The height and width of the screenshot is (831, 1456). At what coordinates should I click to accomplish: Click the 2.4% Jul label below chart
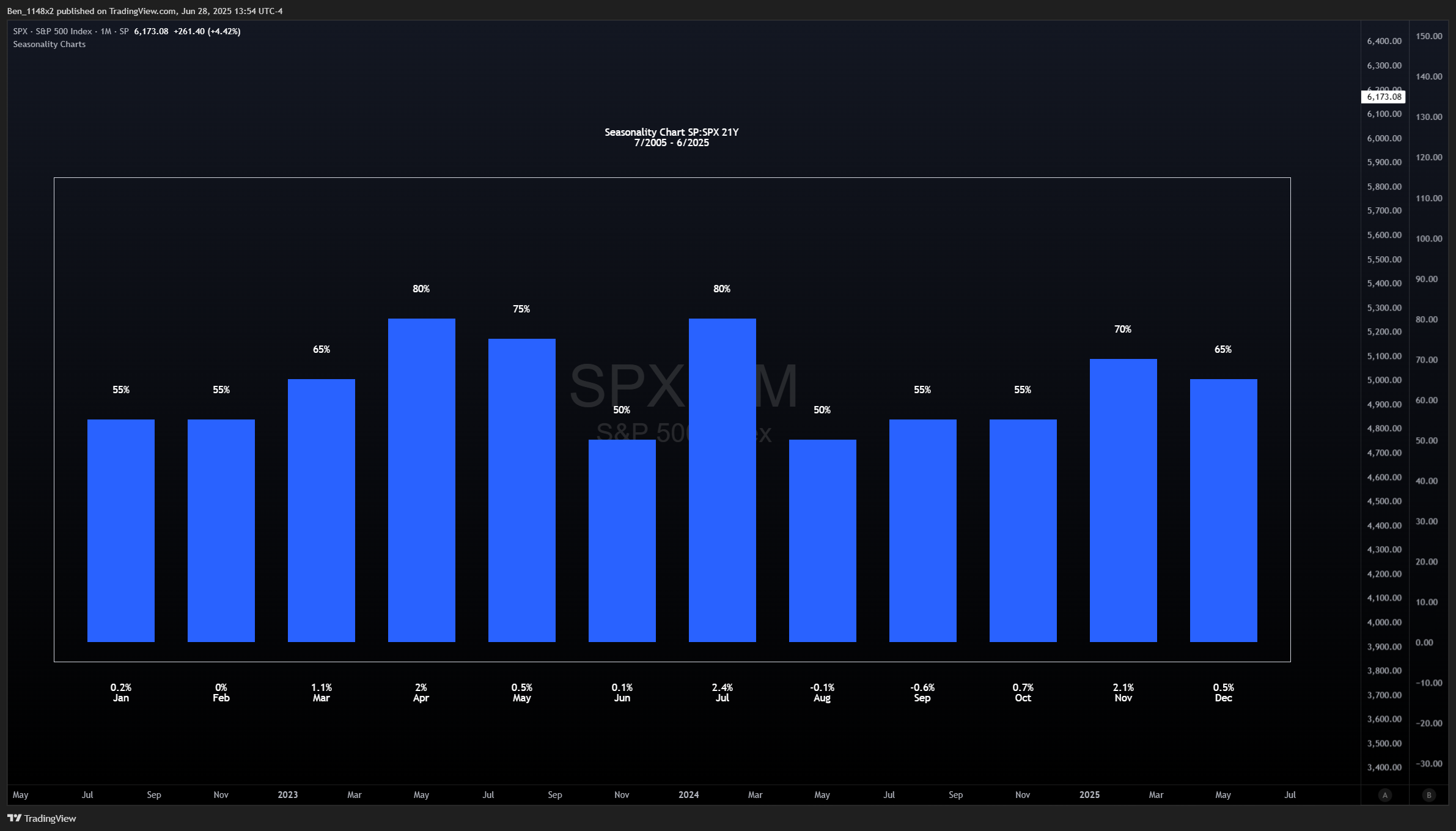click(722, 692)
